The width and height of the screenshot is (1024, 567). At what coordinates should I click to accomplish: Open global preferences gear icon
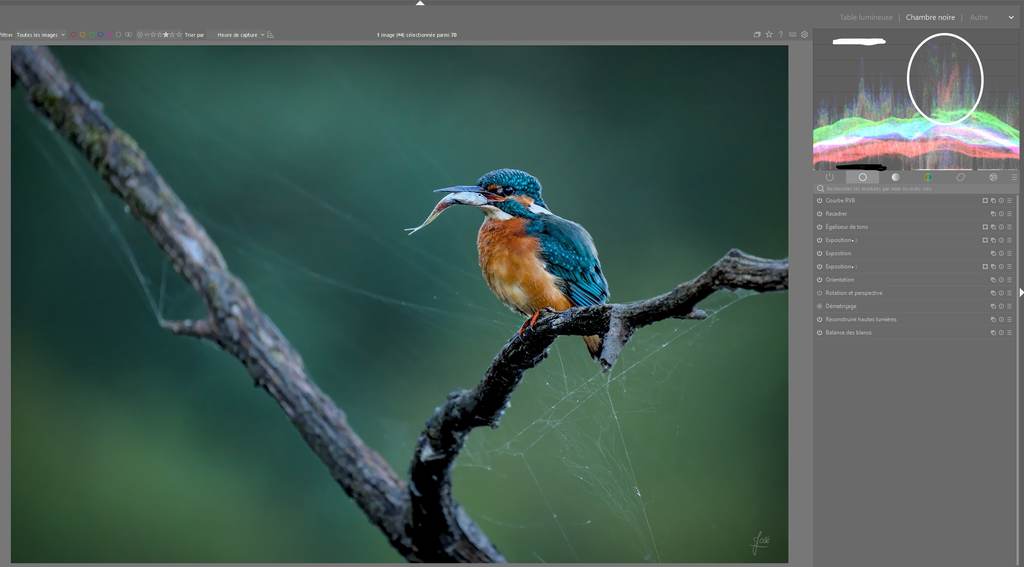click(x=805, y=35)
